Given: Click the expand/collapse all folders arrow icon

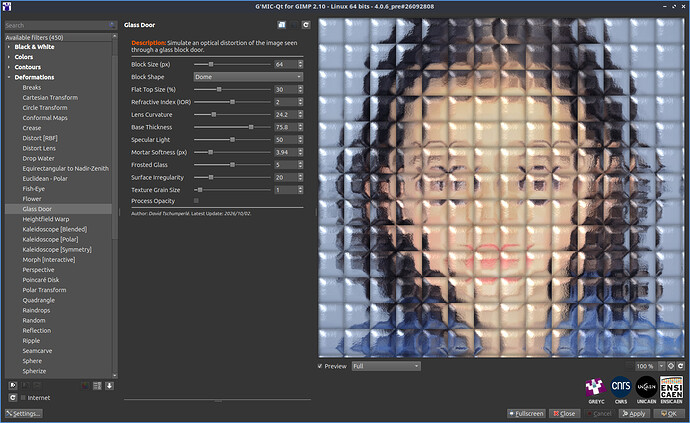Looking at the screenshot, I should coord(110,386).
